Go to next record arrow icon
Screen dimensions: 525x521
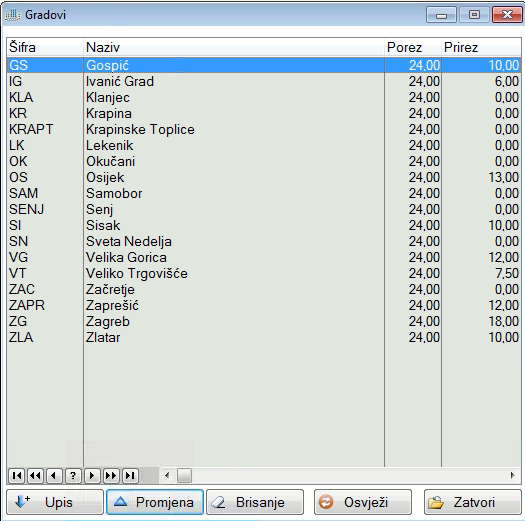point(92,475)
